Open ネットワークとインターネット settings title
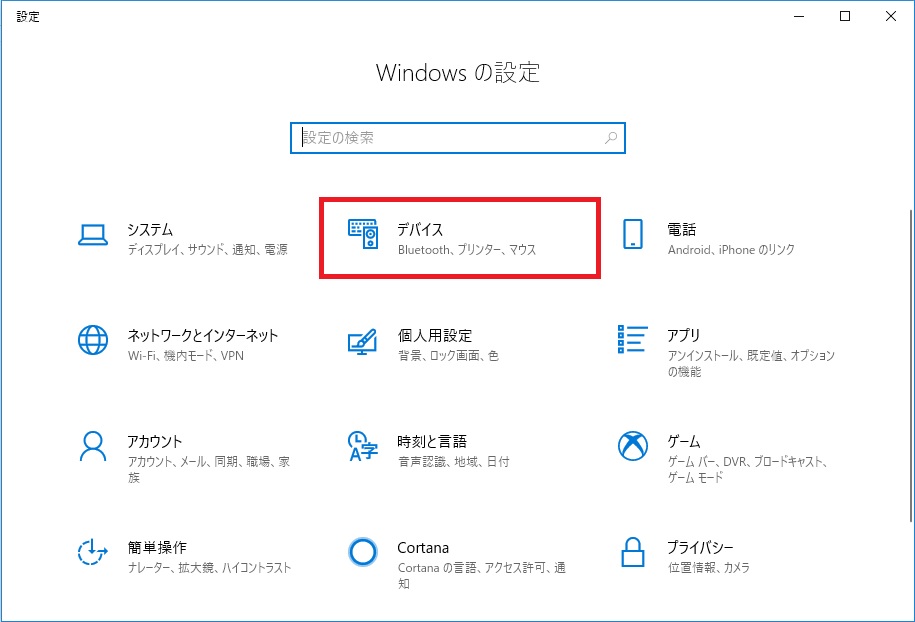Screen dimensions: 915x622 pos(202,336)
